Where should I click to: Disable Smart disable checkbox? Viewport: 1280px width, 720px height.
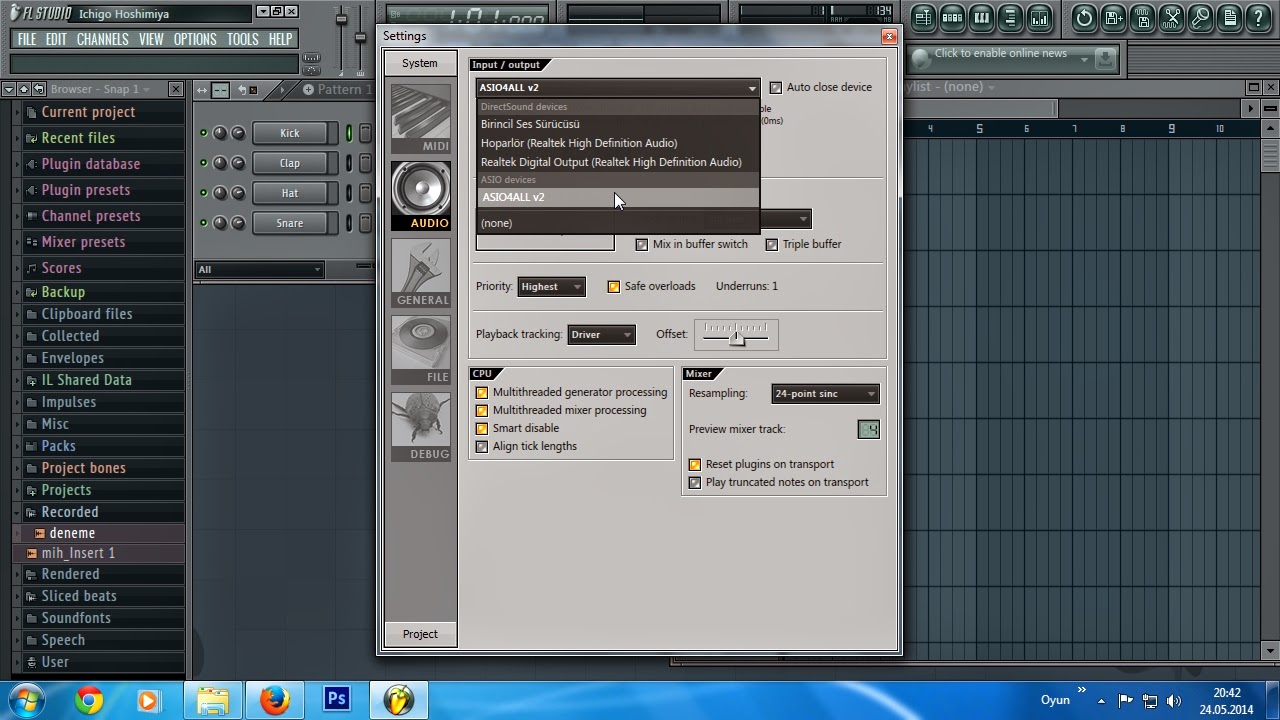[x=482, y=429]
